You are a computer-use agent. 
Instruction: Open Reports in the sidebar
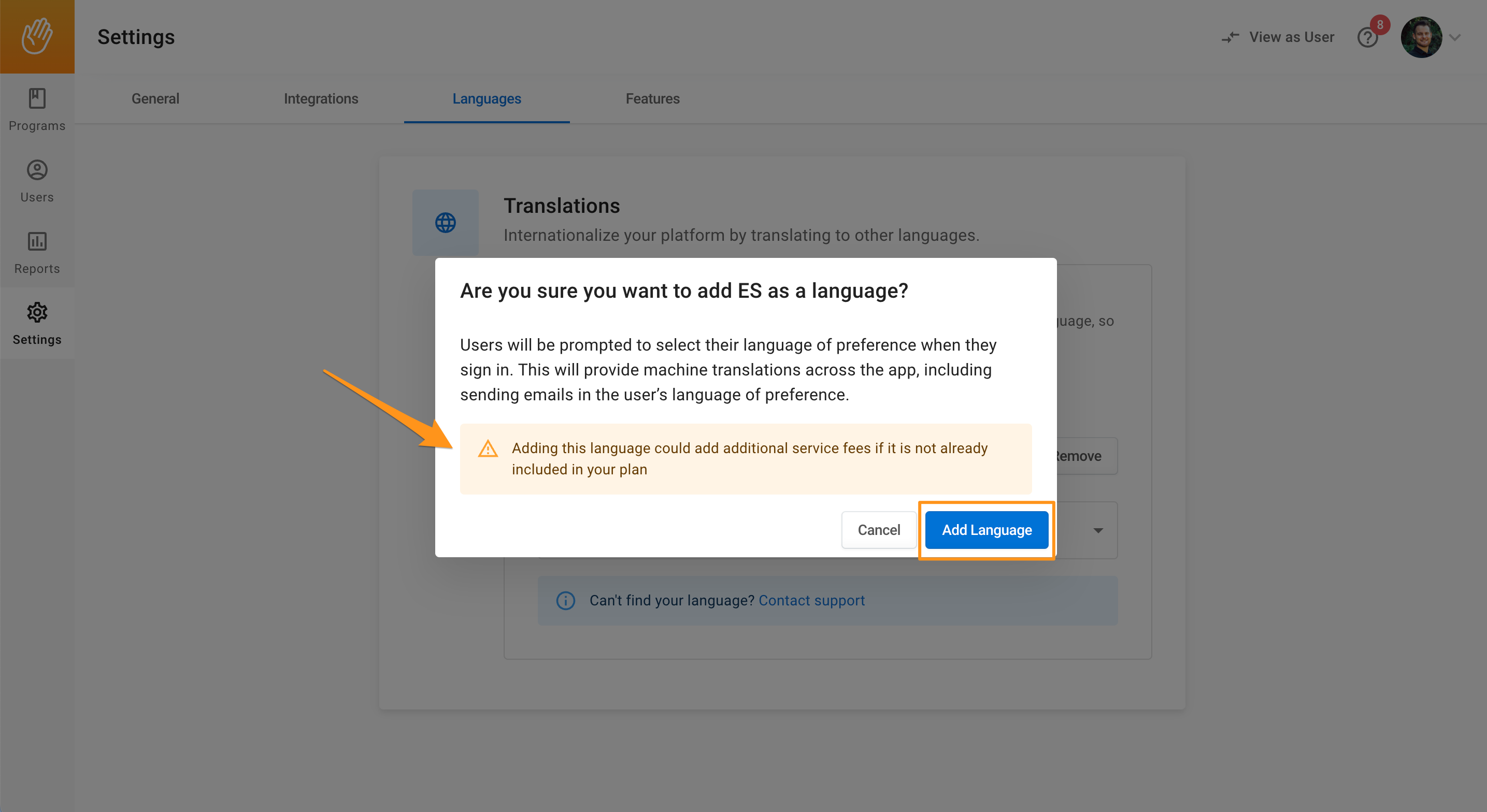point(37,253)
